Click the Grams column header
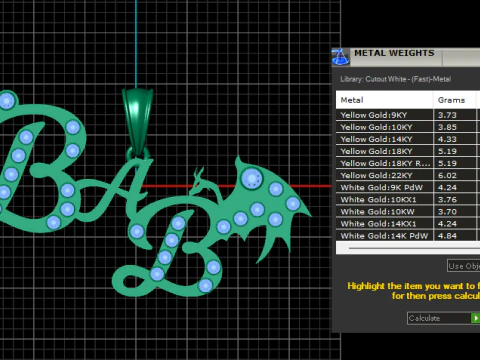Viewport: 480px width, 360px height. tap(455, 100)
